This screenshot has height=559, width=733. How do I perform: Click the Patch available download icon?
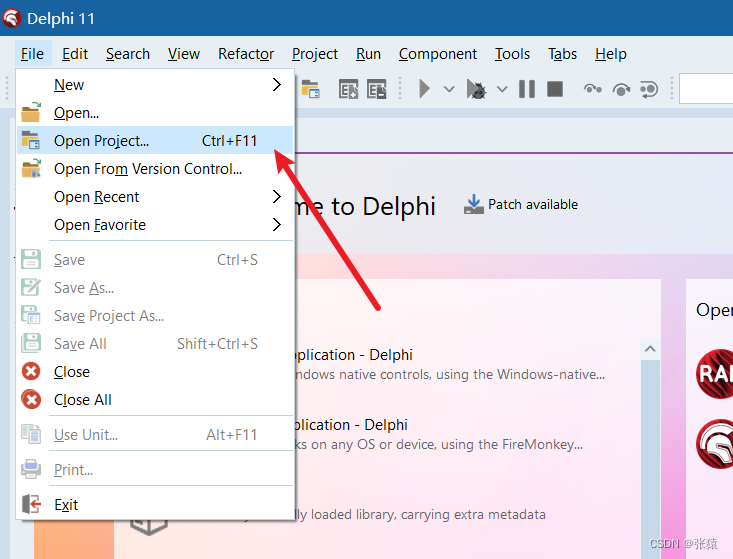click(474, 204)
